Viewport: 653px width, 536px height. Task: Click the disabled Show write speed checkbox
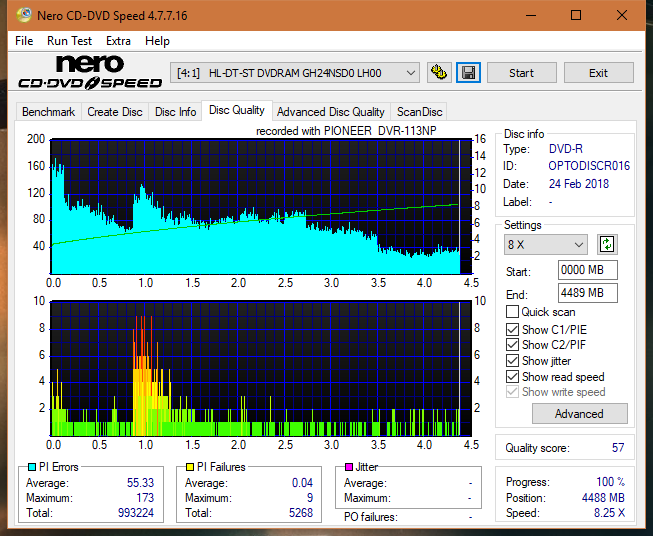tap(512, 392)
